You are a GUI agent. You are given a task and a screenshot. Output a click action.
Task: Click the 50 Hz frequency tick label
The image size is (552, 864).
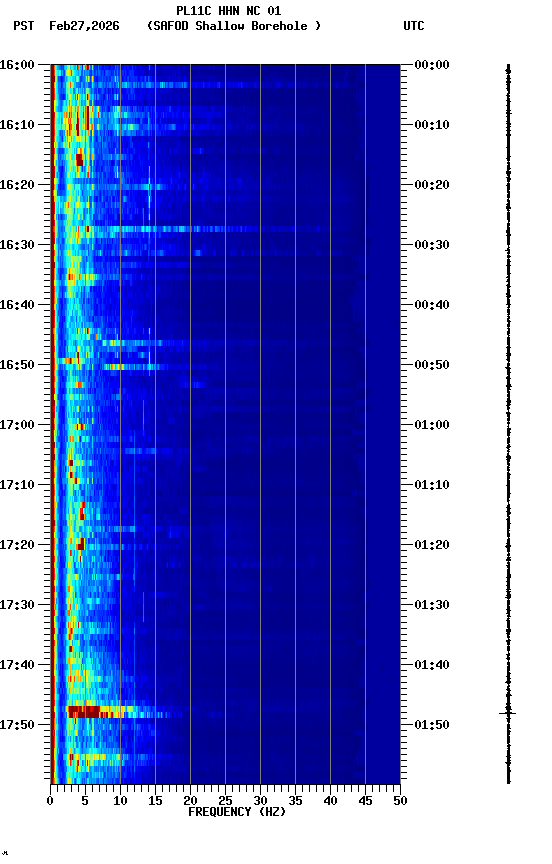400,801
